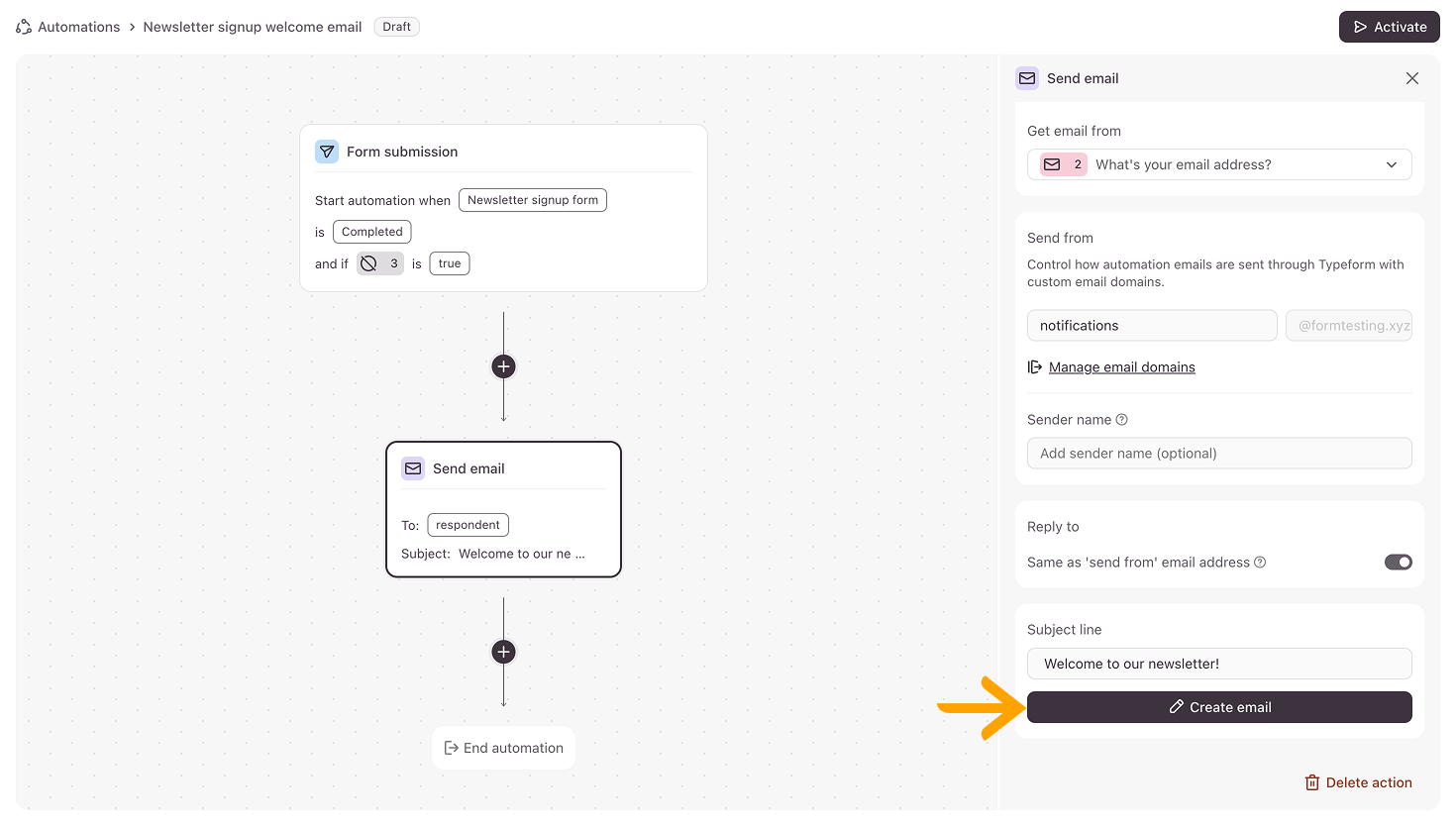Screen dimensions: 1456x826
Task: Add a step after Form submission with plus
Action: point(503,366)
